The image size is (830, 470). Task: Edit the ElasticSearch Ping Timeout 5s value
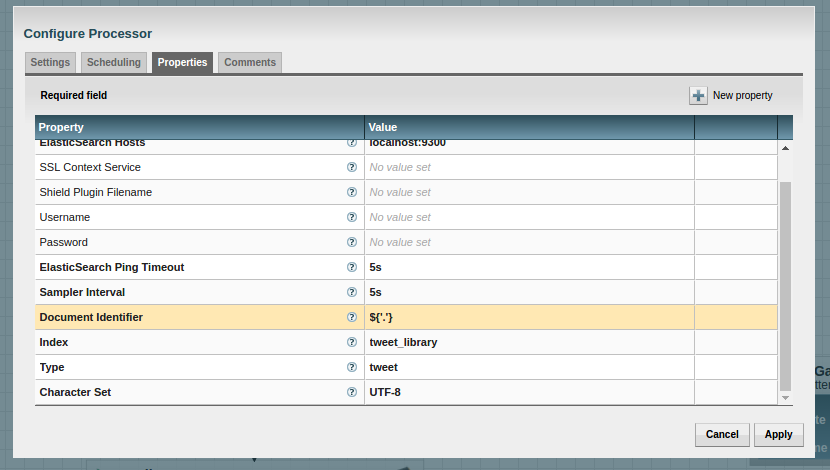pos(529,267)
